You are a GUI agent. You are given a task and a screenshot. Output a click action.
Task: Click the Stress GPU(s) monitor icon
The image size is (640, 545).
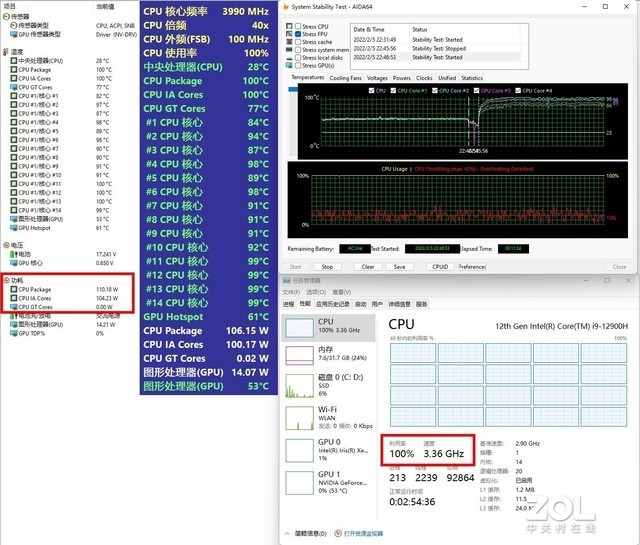tap(289, 65)
